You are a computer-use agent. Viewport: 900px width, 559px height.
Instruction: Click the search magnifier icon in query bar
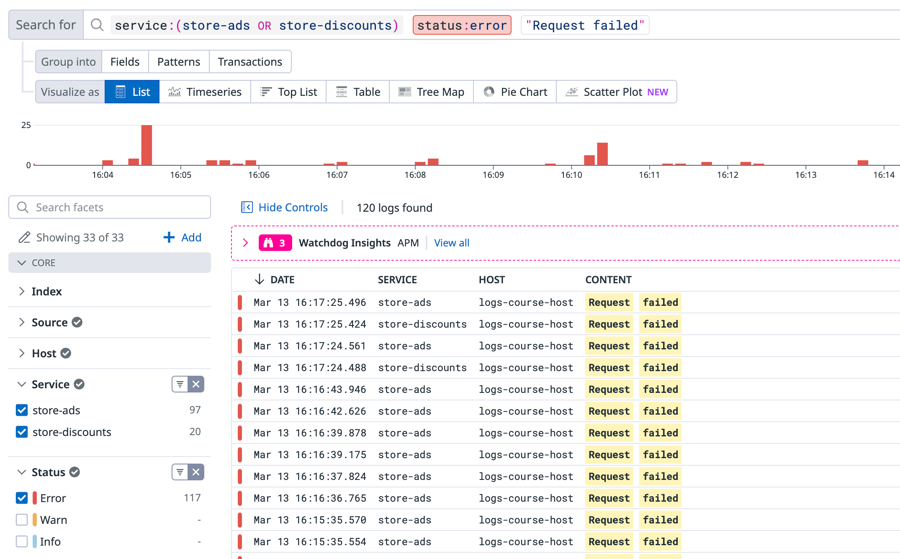point(97,25)
